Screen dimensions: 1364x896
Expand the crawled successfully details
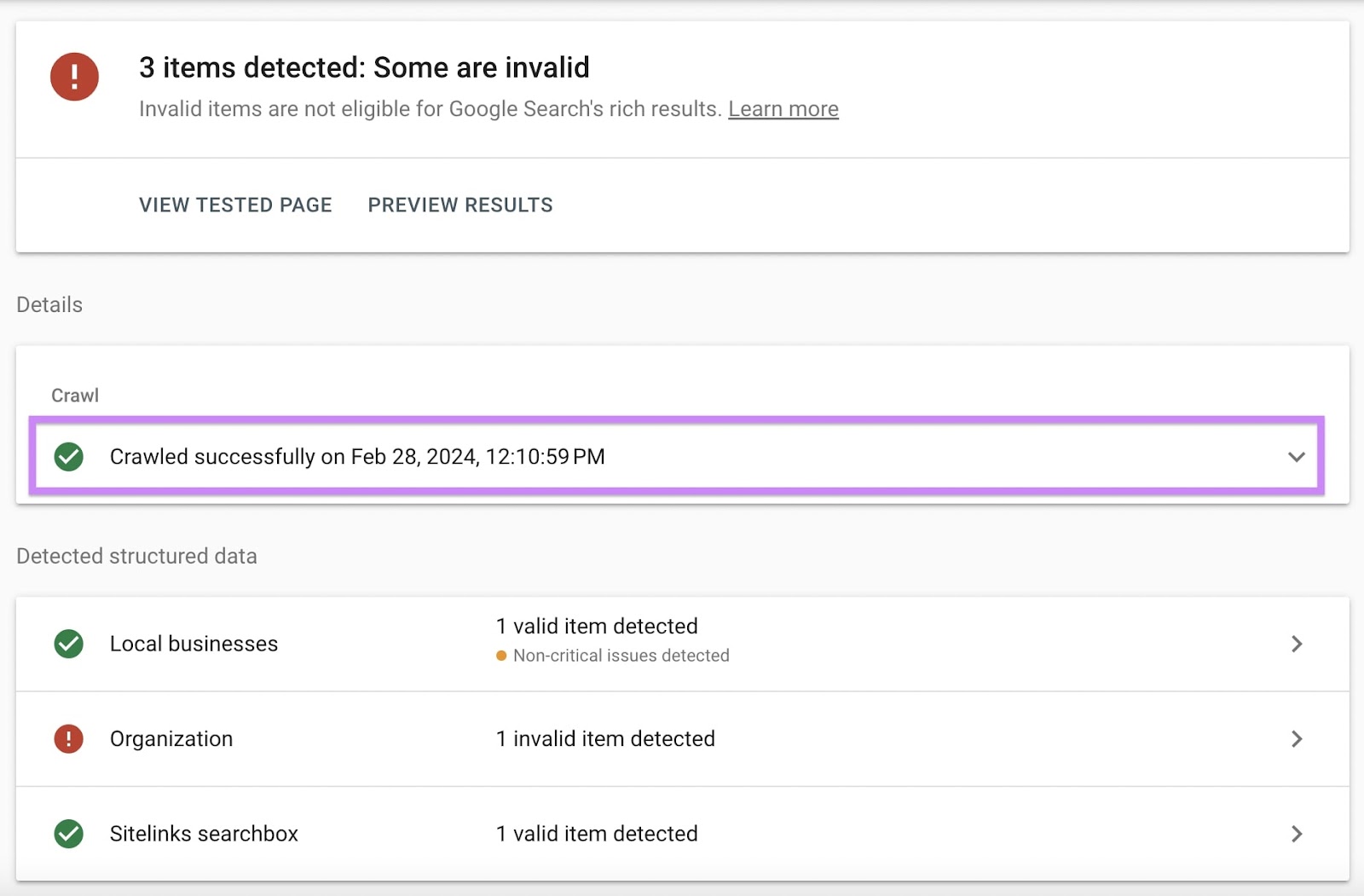1297,457
